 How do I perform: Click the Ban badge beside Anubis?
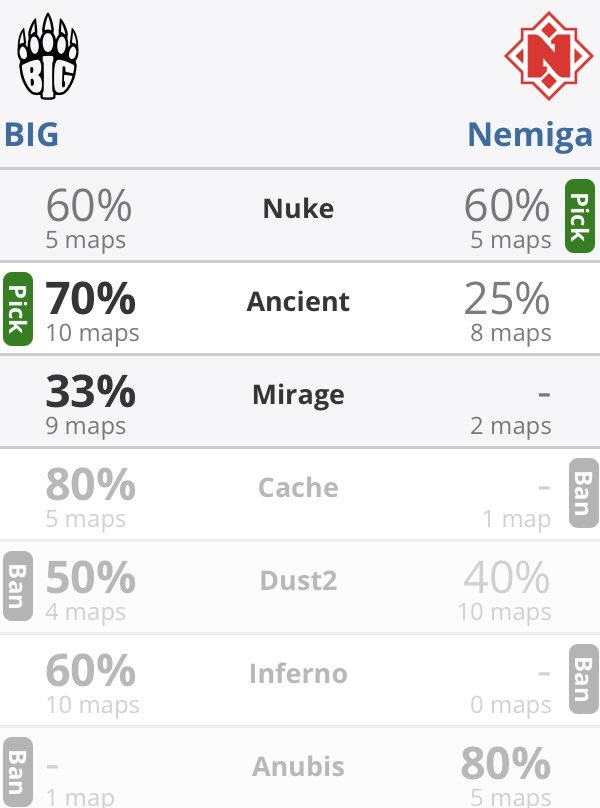(18, 772)
